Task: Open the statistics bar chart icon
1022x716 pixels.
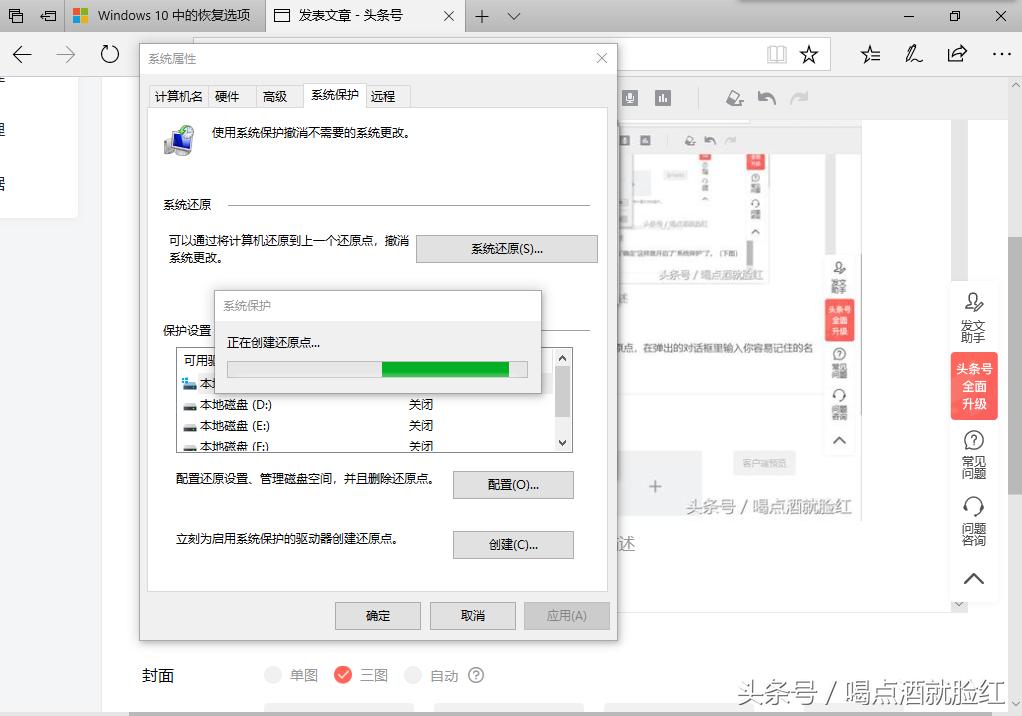Action: pyautogui.click(x=662, y=97)
